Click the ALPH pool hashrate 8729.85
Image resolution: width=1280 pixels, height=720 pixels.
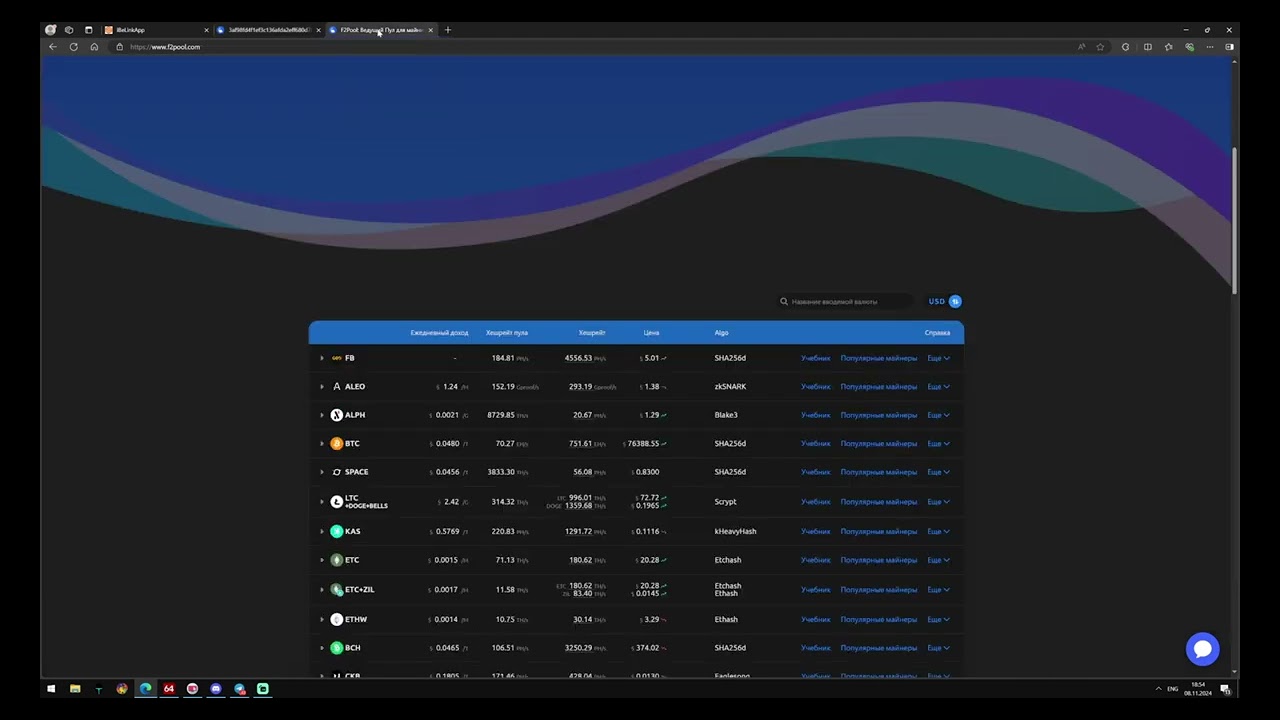(x=501, y=415)
